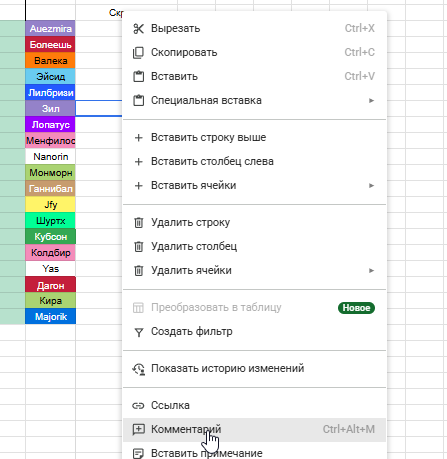Choose Вставить примечание
The height and width of the screenshot is (459, 447).
(254, 452)
